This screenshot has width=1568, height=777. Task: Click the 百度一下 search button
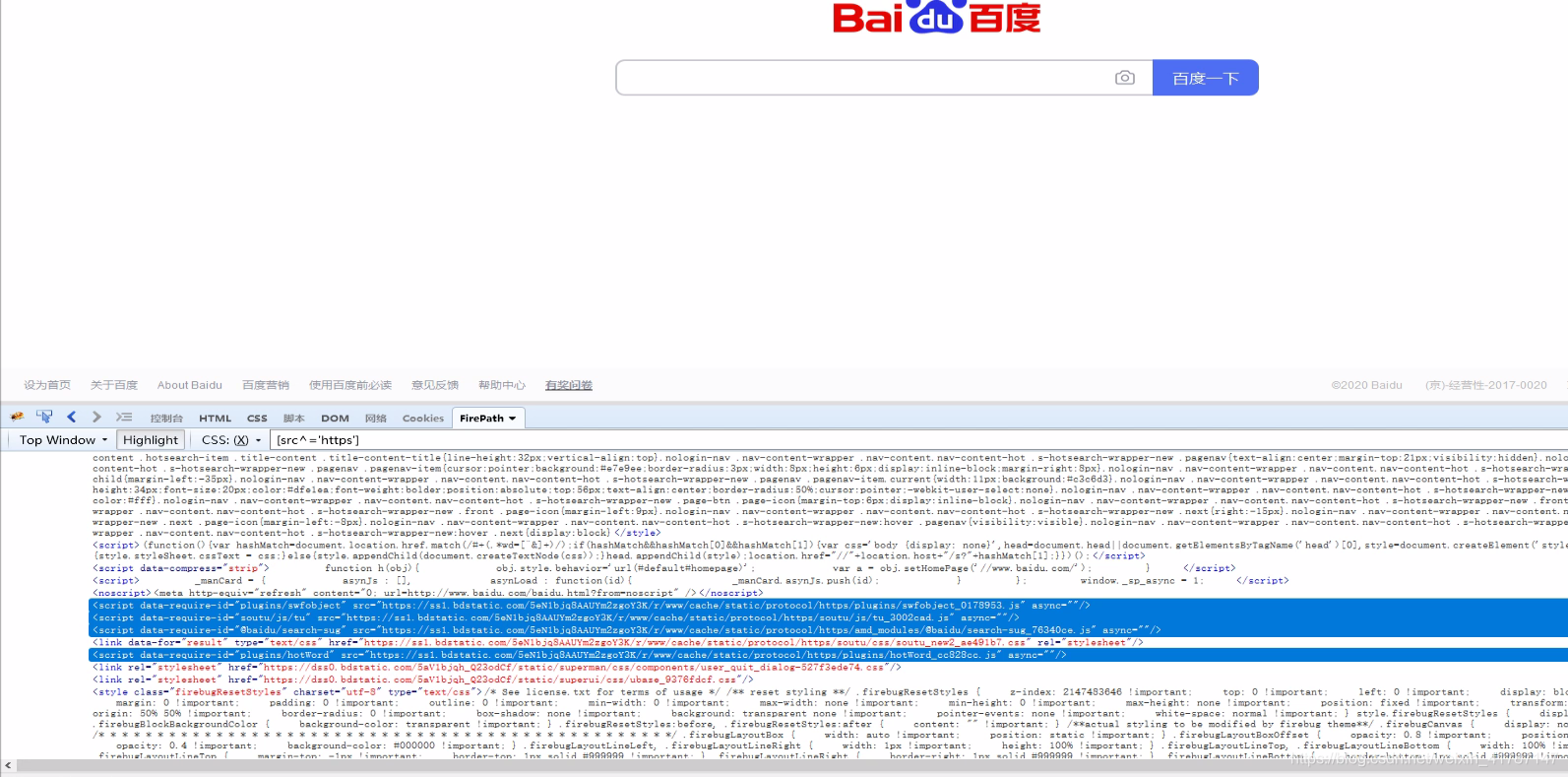1206,78
